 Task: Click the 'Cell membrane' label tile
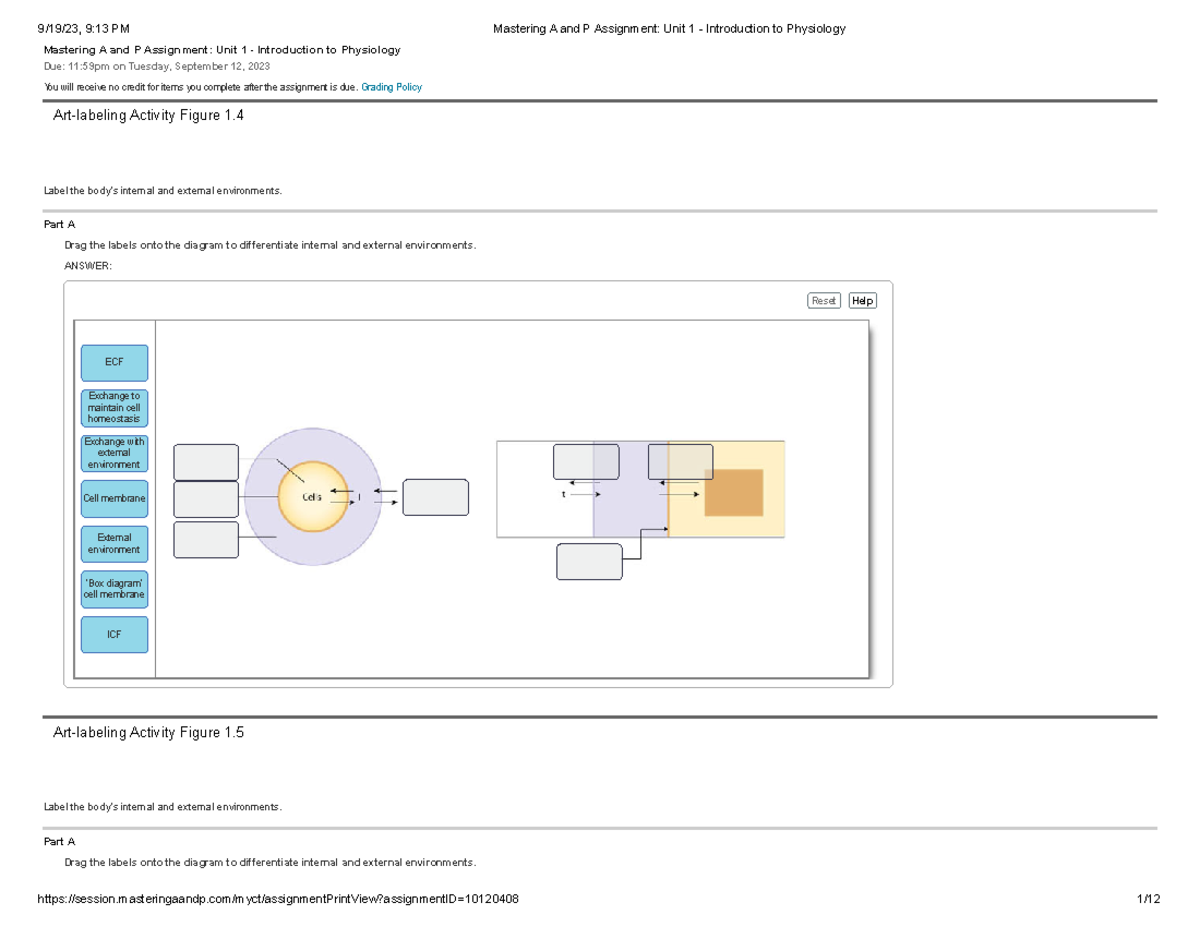(114, 498)
